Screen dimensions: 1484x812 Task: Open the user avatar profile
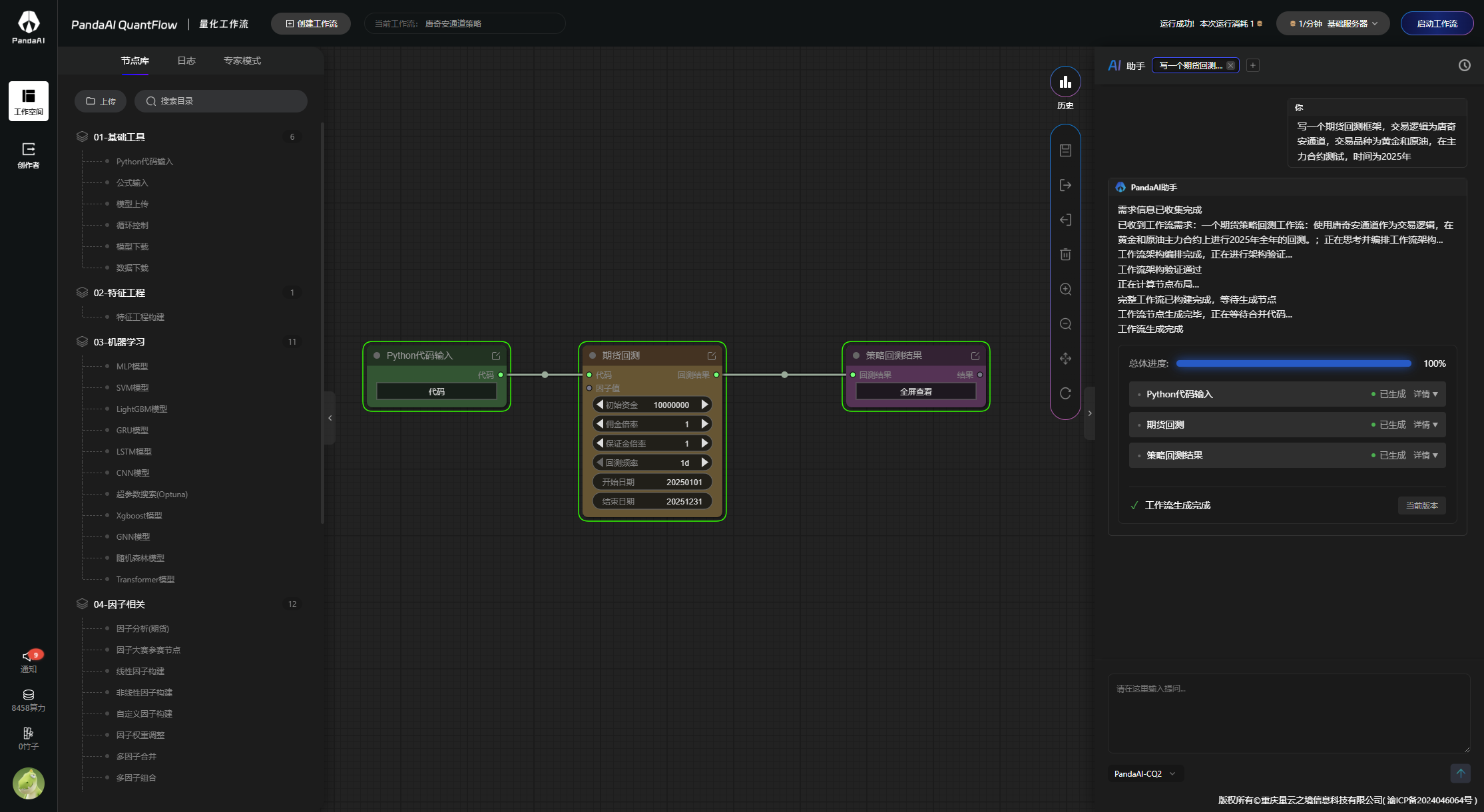click(29, 783)
